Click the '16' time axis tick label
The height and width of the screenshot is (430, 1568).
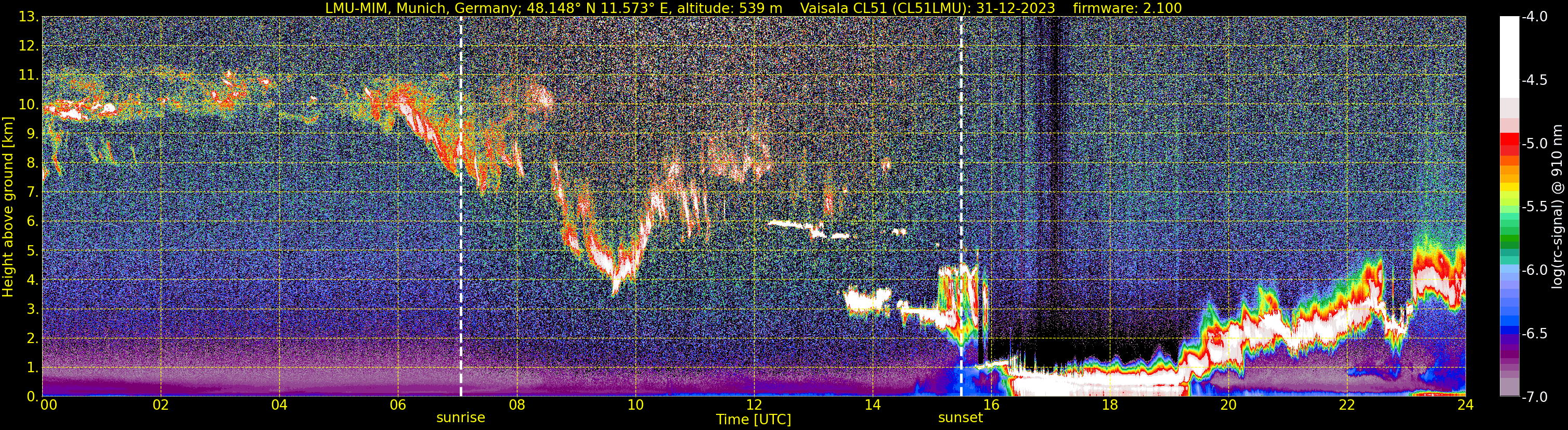992,406
